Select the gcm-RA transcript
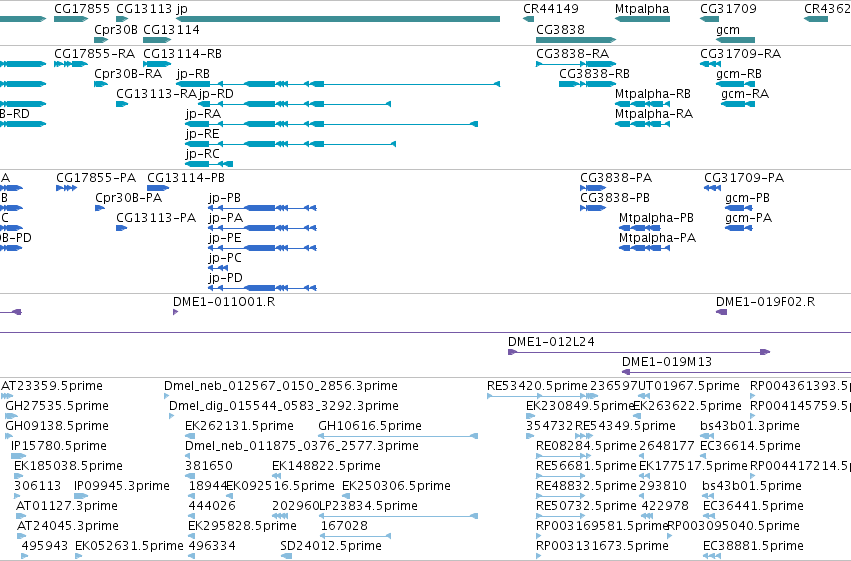851x561 pixels. click(x=738, y=104)
